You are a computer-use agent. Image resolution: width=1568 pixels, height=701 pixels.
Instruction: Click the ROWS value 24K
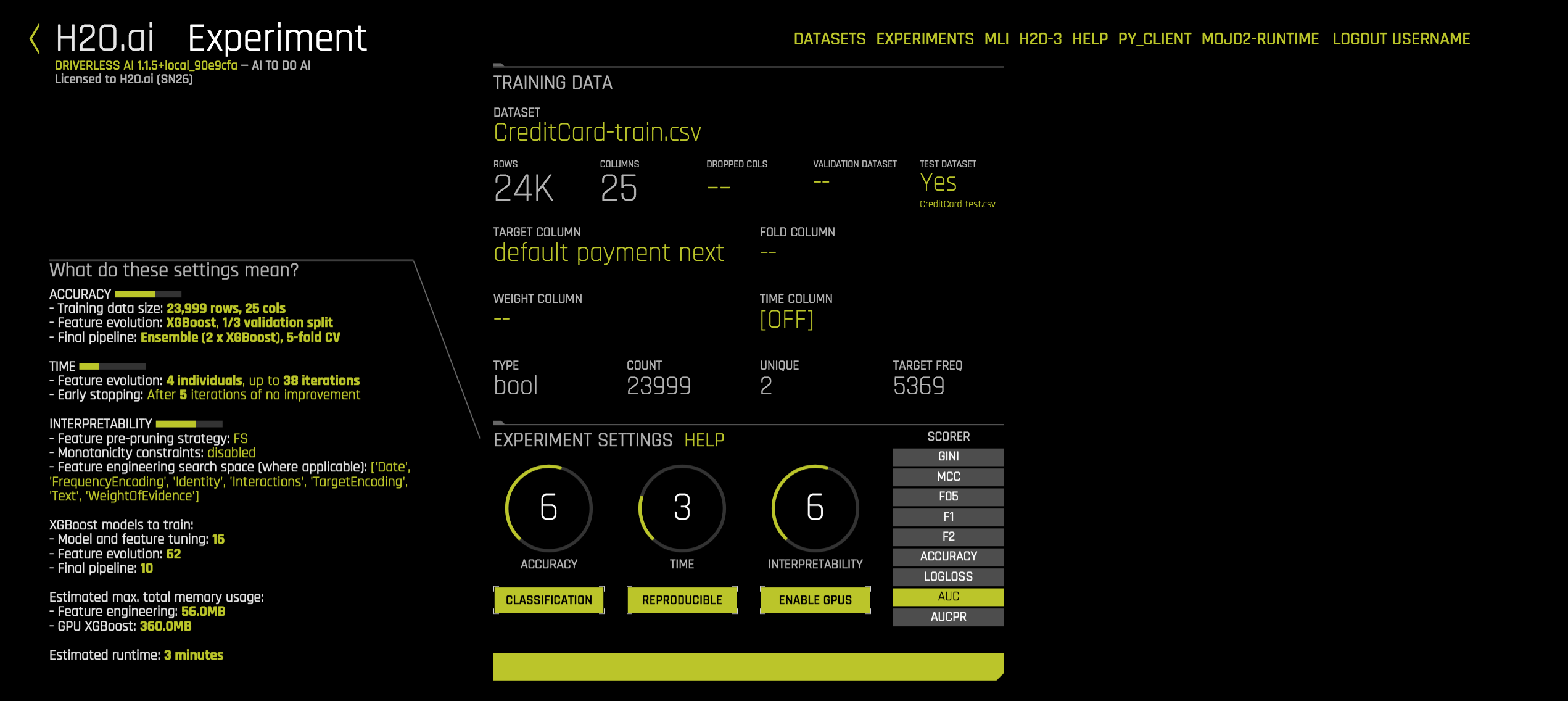[523, 188]
